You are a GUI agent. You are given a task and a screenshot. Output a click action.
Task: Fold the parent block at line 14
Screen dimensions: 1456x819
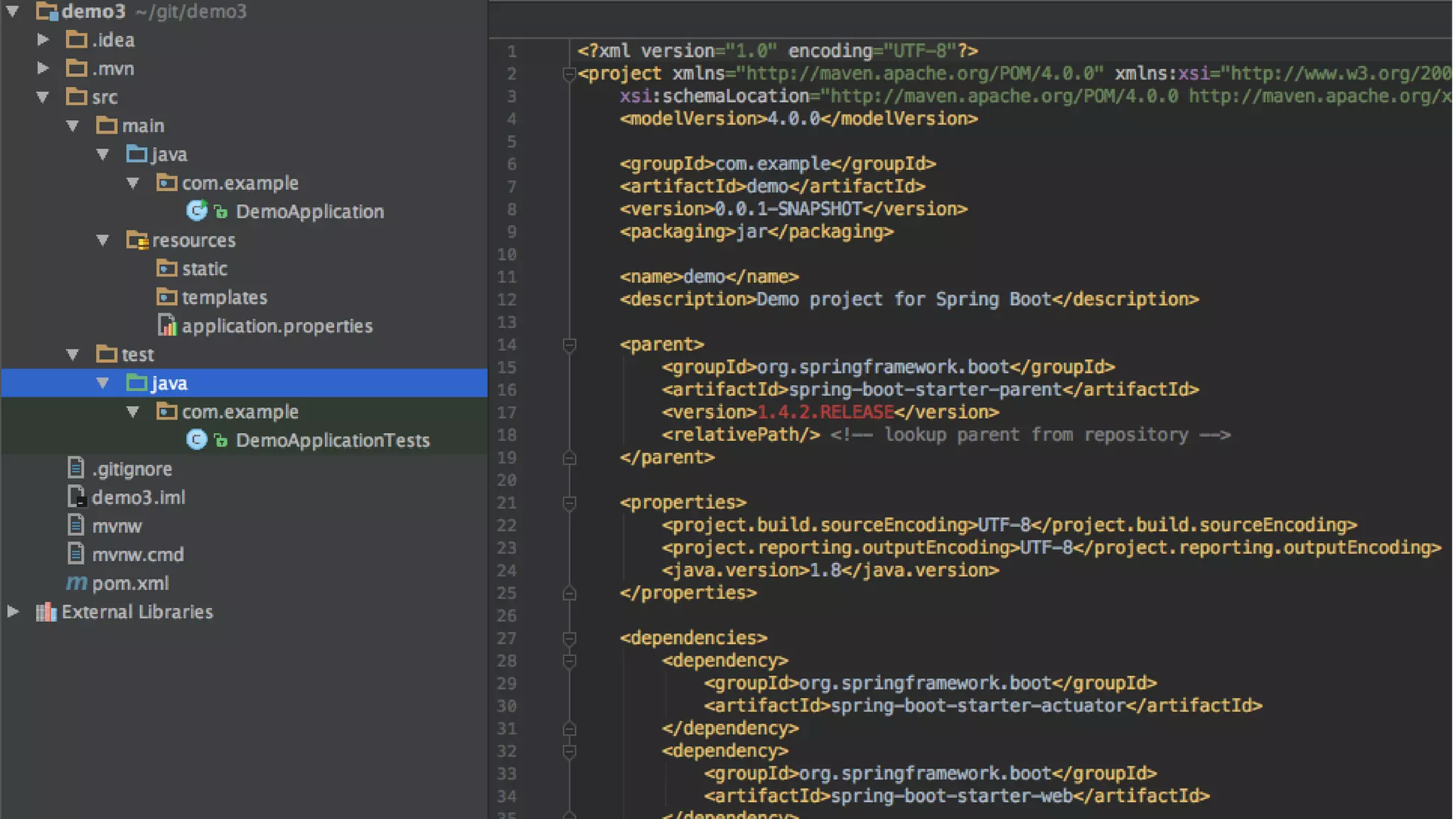click(569, 346)
